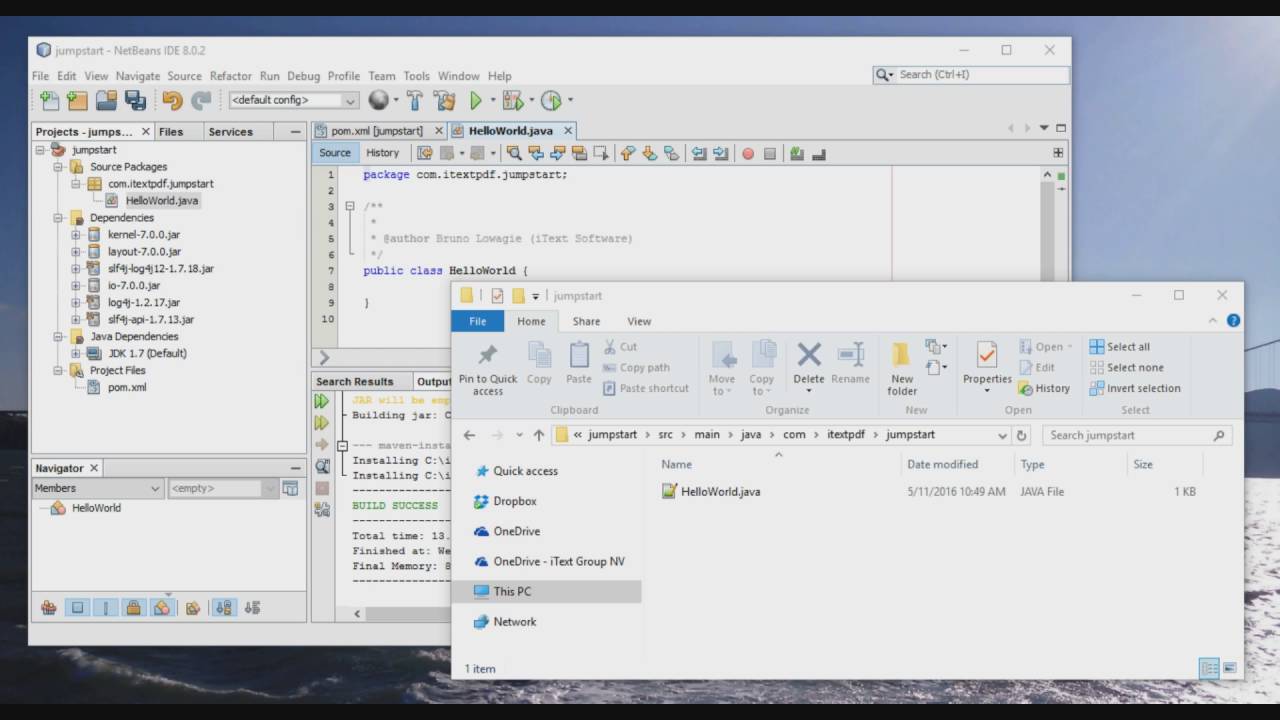Click Build Project hammer icon
Viewport: 1280px width, 720px height.
pyautogui.click(x=415, y=100)
